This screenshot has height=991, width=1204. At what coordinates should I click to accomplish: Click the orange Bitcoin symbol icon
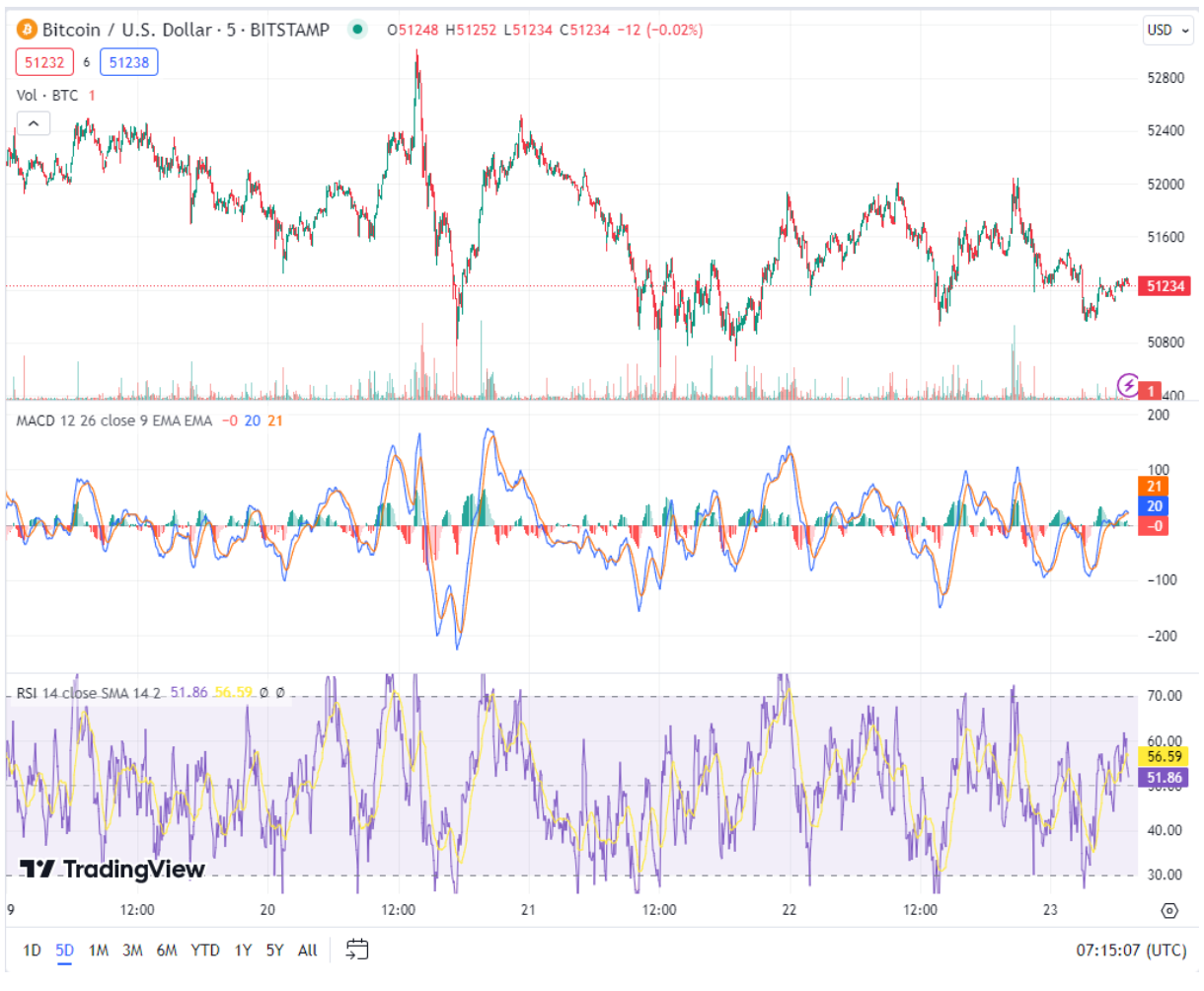[x=27, y=30]
